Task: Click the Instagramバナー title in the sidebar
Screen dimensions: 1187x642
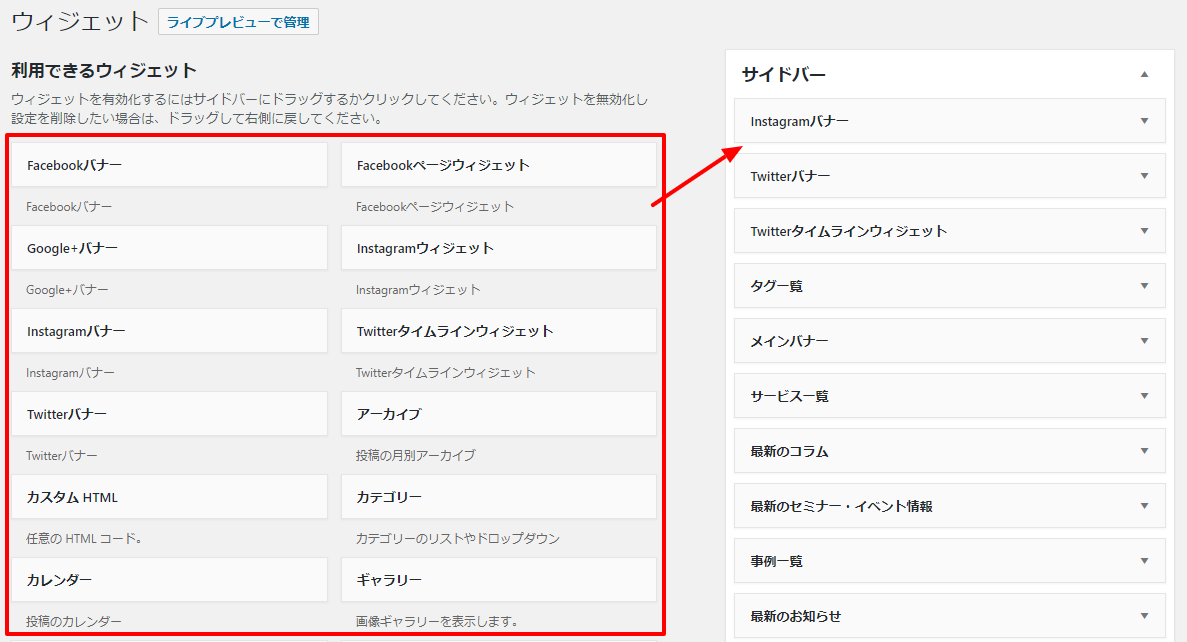Action: point(799,121)
